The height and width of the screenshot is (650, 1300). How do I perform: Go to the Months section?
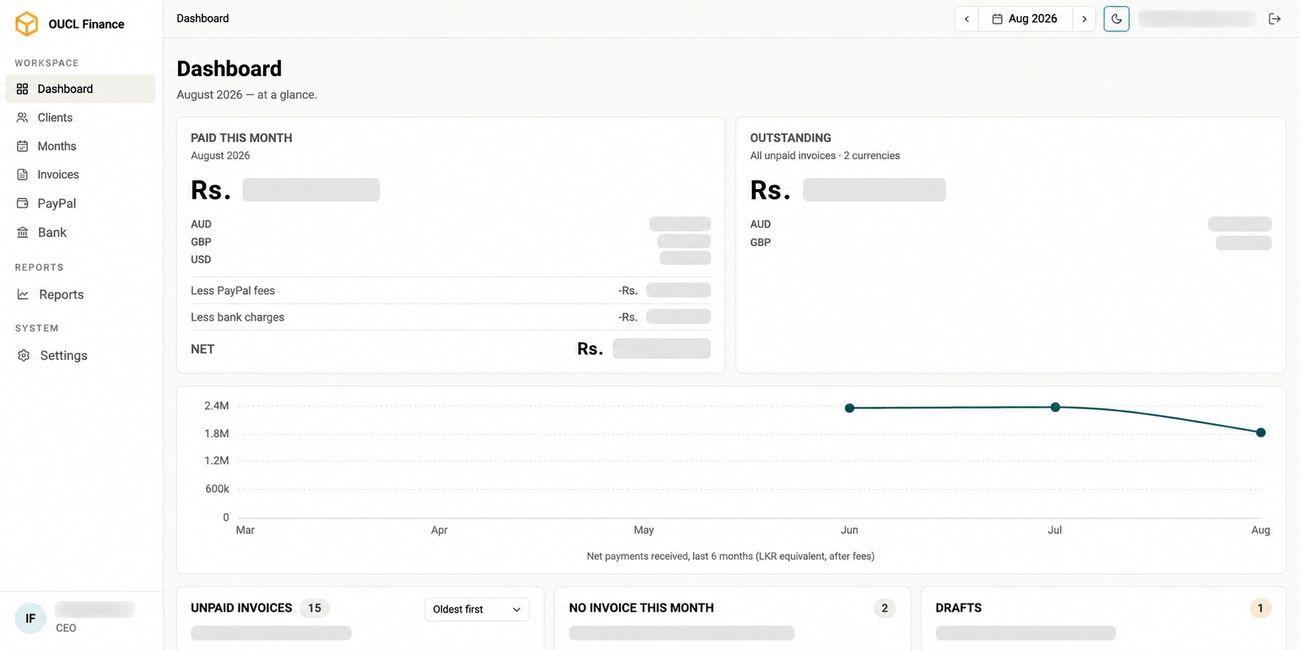tap(80, 146)
